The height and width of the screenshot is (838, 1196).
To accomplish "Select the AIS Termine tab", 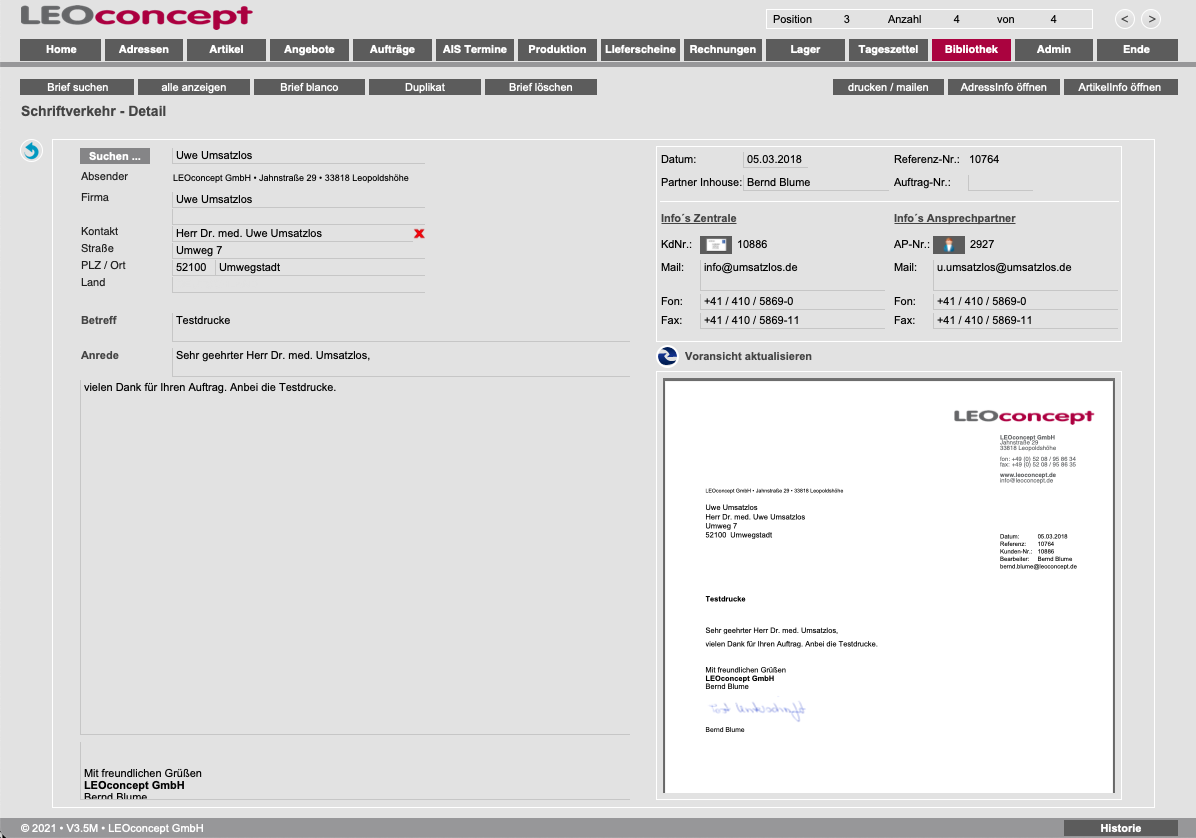I will (474, 50).
